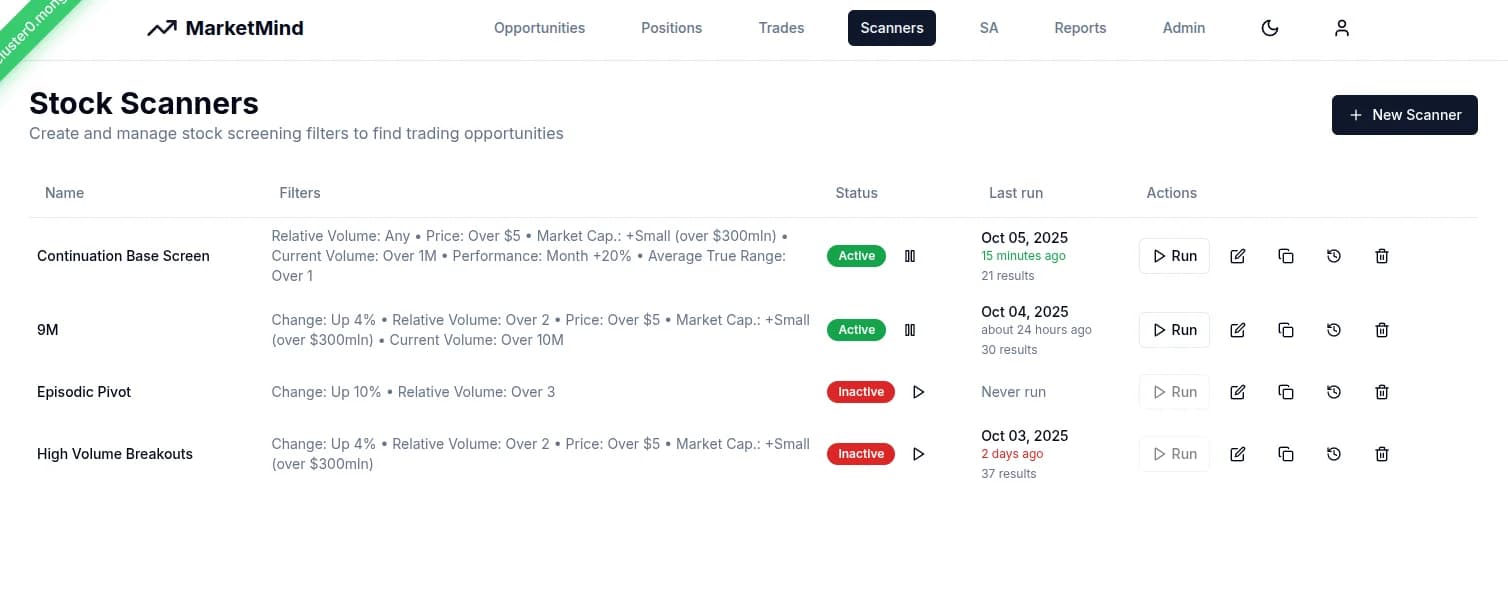View run history for Episodic Pivot
This screenshot has height=613, width=1508.
1334,392
